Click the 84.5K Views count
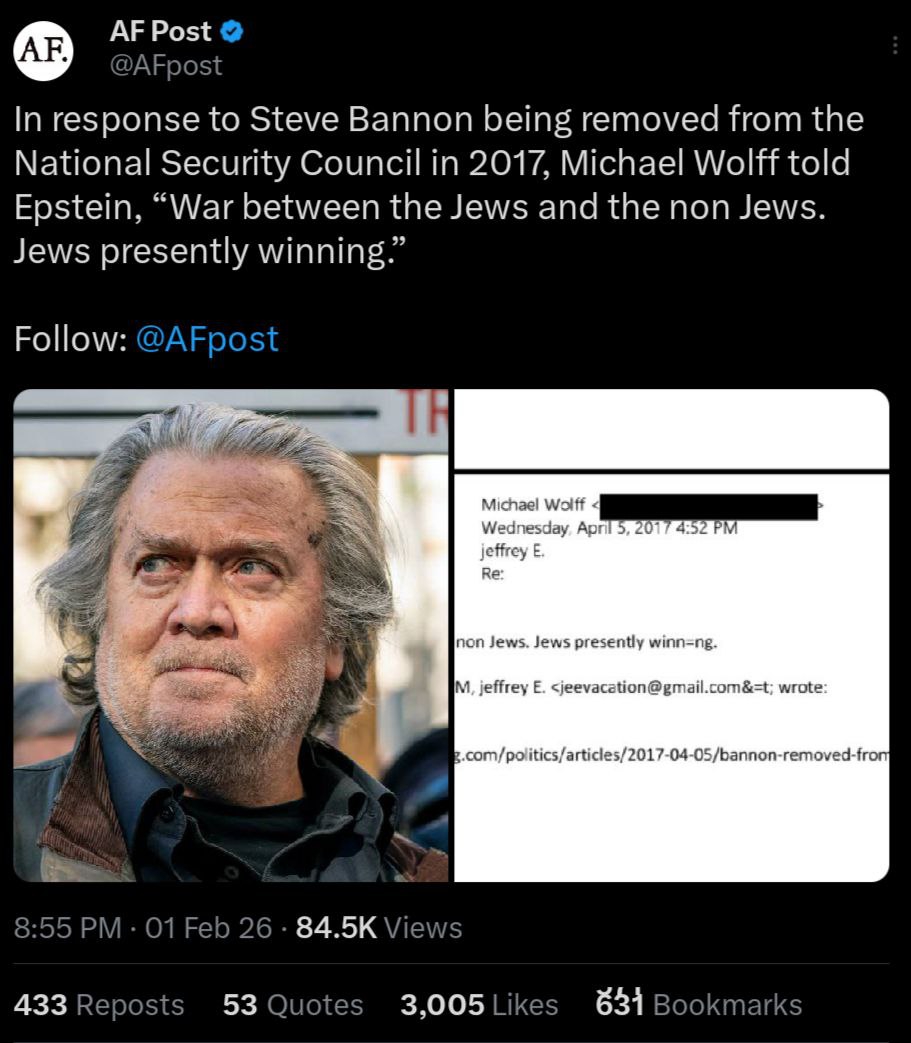Viewport: 911px width, 1043px height. coord(379,928)
